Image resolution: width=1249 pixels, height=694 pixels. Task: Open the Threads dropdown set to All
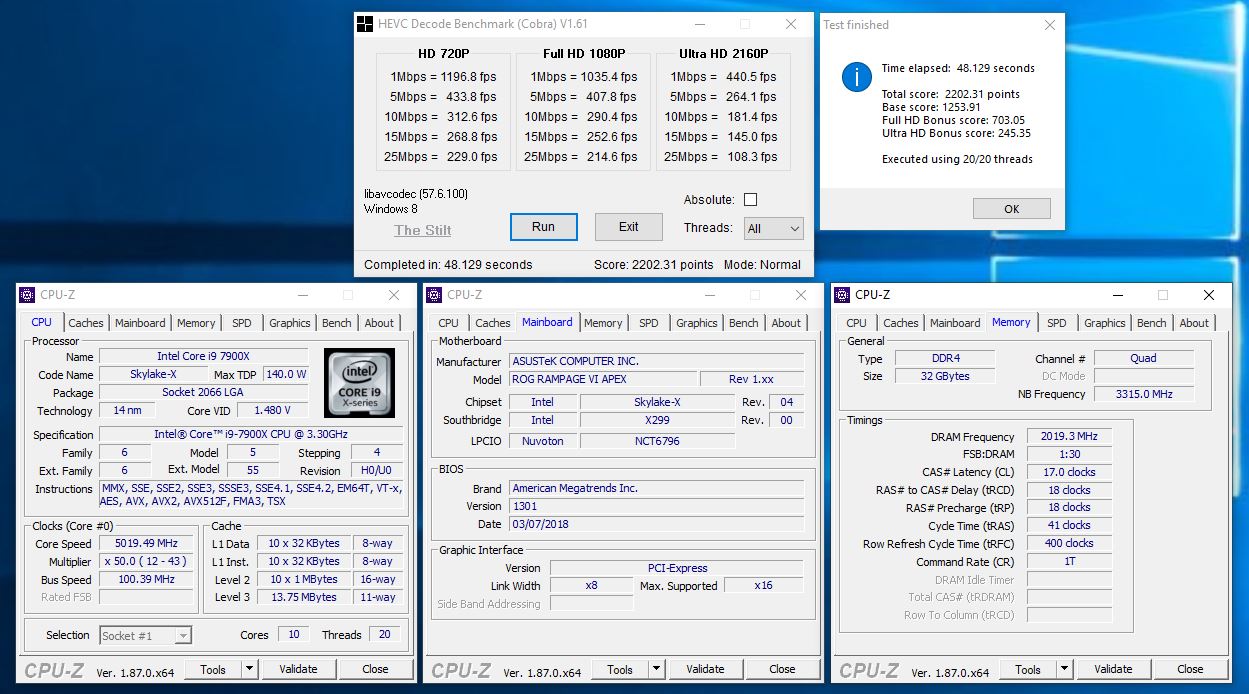773,228
